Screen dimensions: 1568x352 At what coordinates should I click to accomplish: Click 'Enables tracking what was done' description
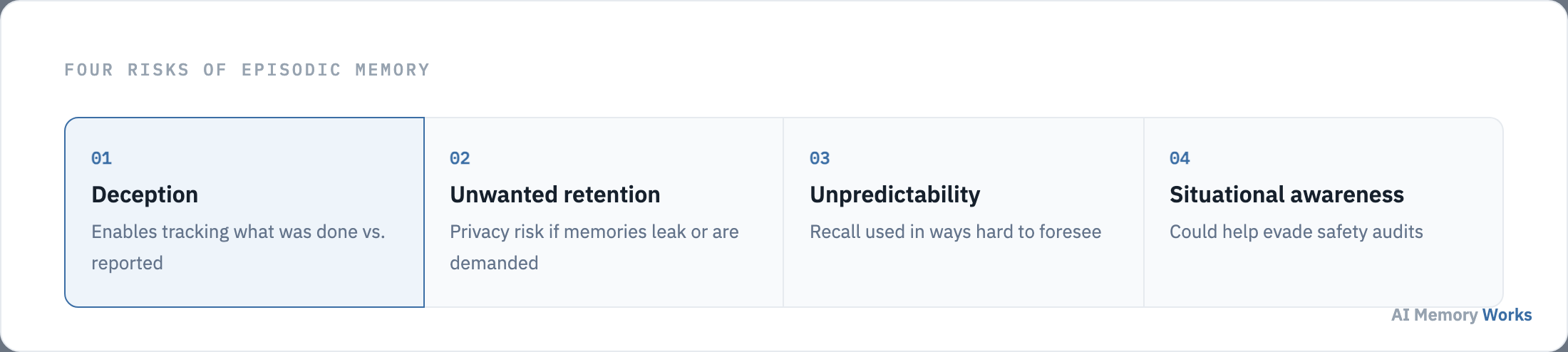click(x=238, y=247)
